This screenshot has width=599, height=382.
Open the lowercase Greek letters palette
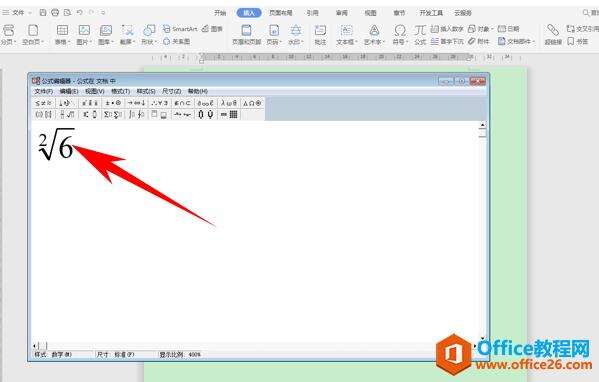pyautogui.click(x=229, y=103)
